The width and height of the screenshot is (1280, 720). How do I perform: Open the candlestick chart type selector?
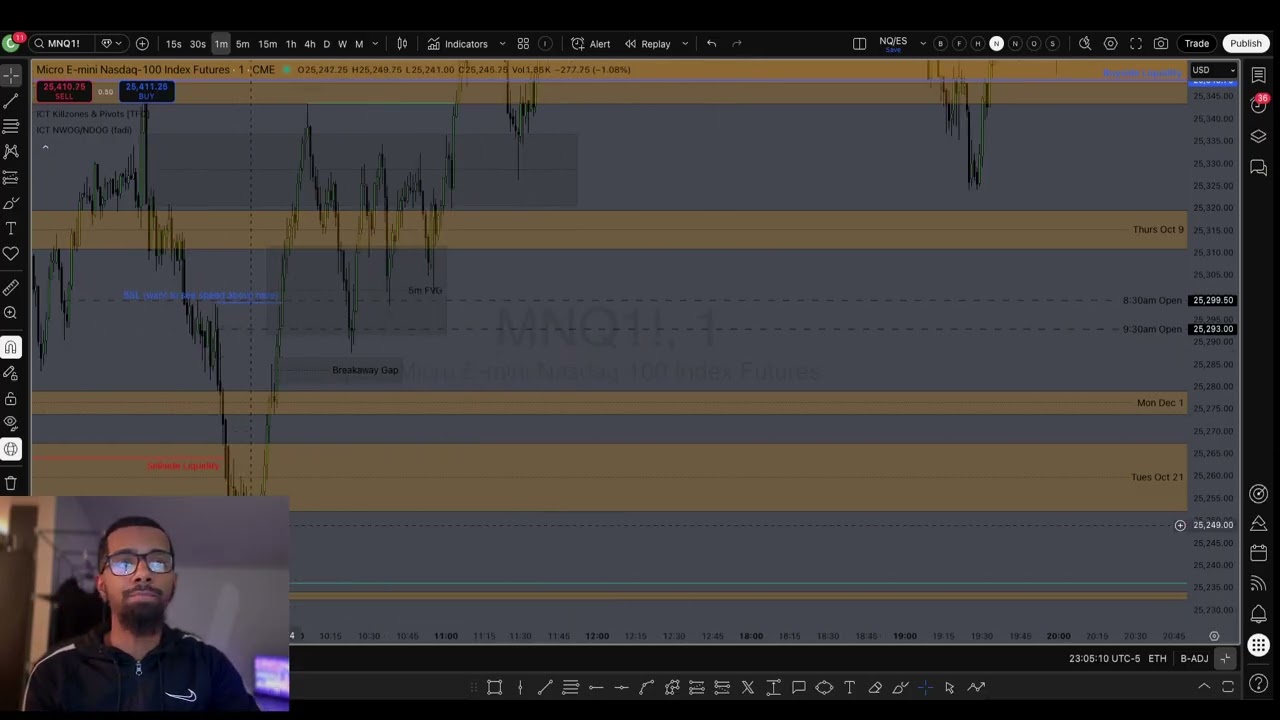(x=402, y=44)
